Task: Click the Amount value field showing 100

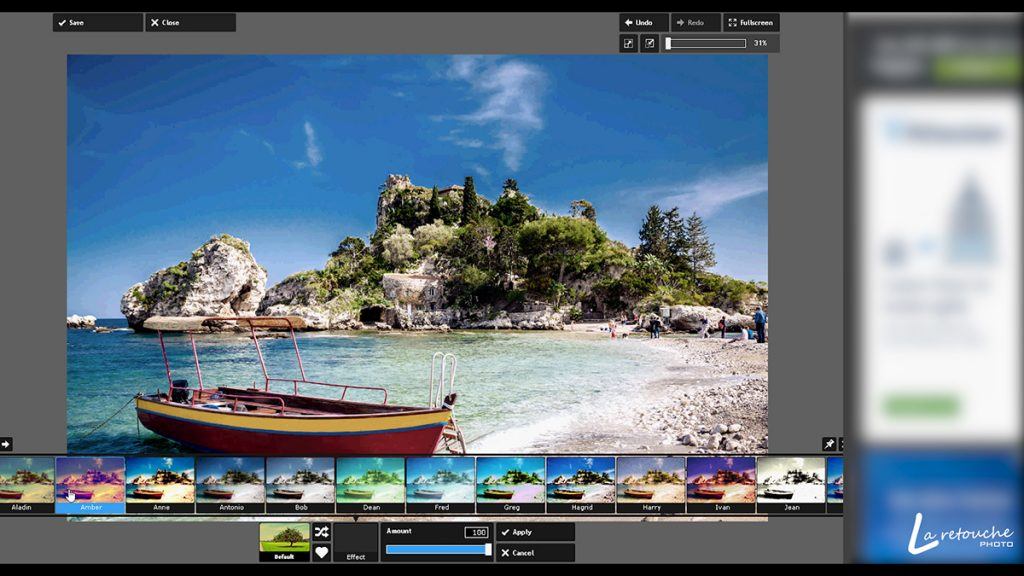Action: point(476,530)
